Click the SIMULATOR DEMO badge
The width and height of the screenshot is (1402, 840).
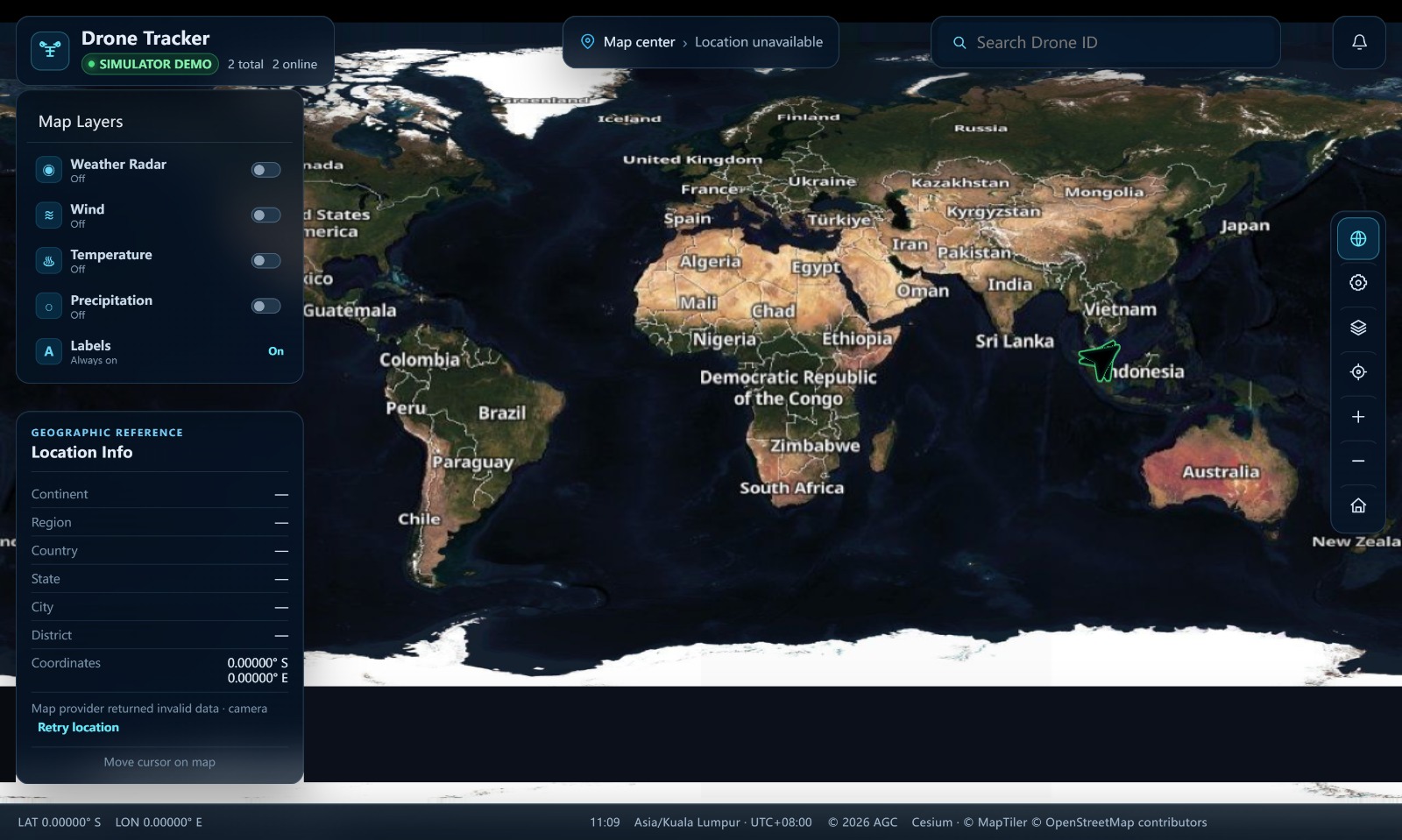pos(150,64)
